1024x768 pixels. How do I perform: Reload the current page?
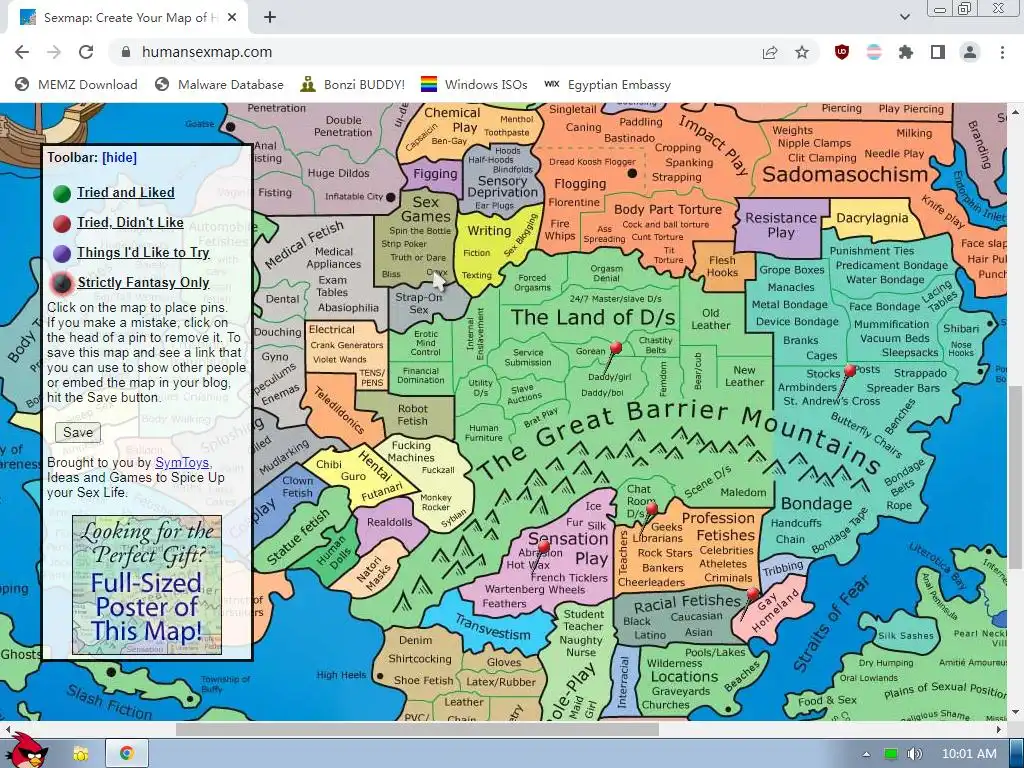pos(86,52)
